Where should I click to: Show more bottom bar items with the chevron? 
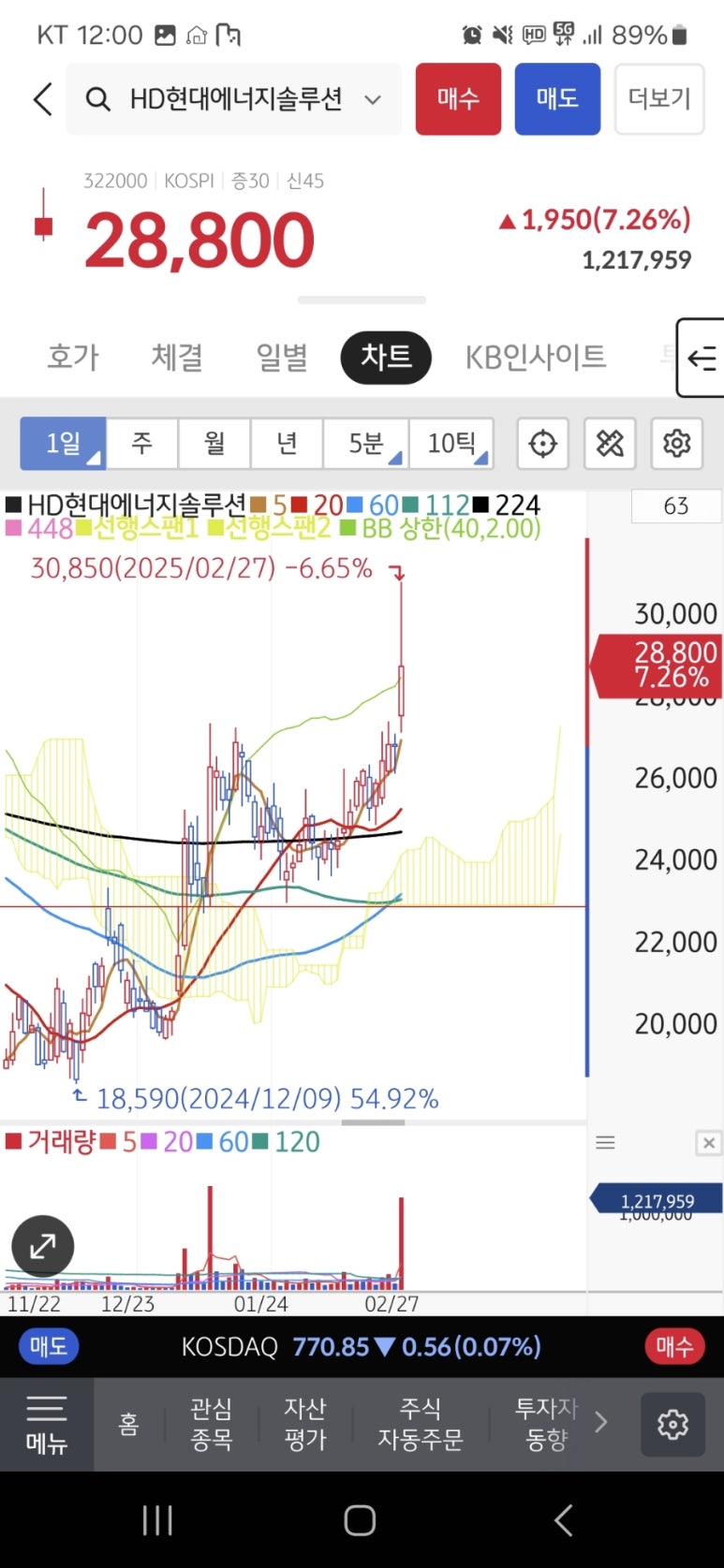(x=601, y=1423)
